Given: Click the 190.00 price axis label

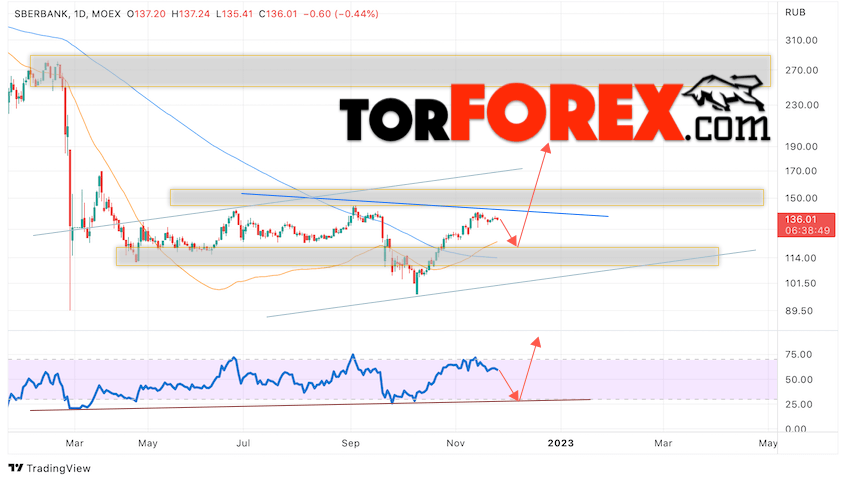Looking at the screenshot, I should (801, 146).
